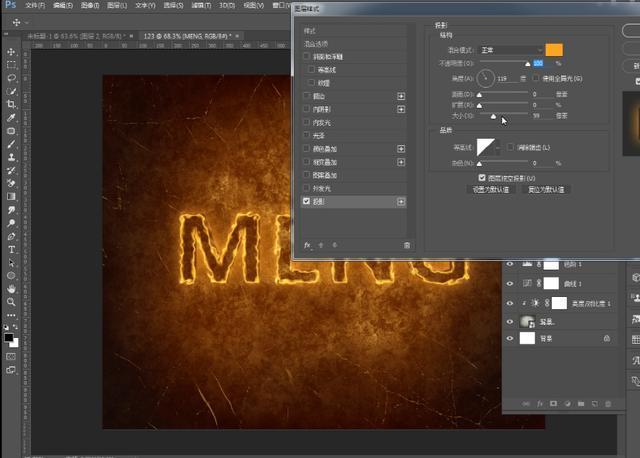640x458 pixels.
Task: Enable the 描边 (Stroke) style checkbox
Action: 307,96
